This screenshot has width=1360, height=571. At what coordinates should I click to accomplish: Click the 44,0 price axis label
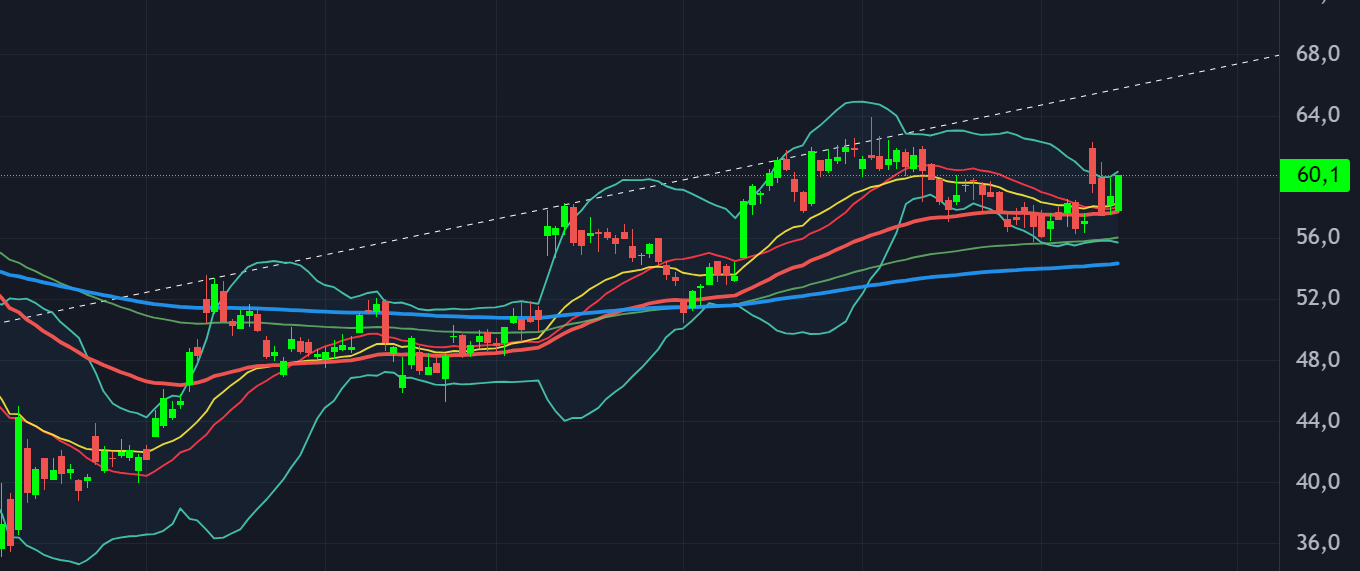click(x=1317, y=421)
